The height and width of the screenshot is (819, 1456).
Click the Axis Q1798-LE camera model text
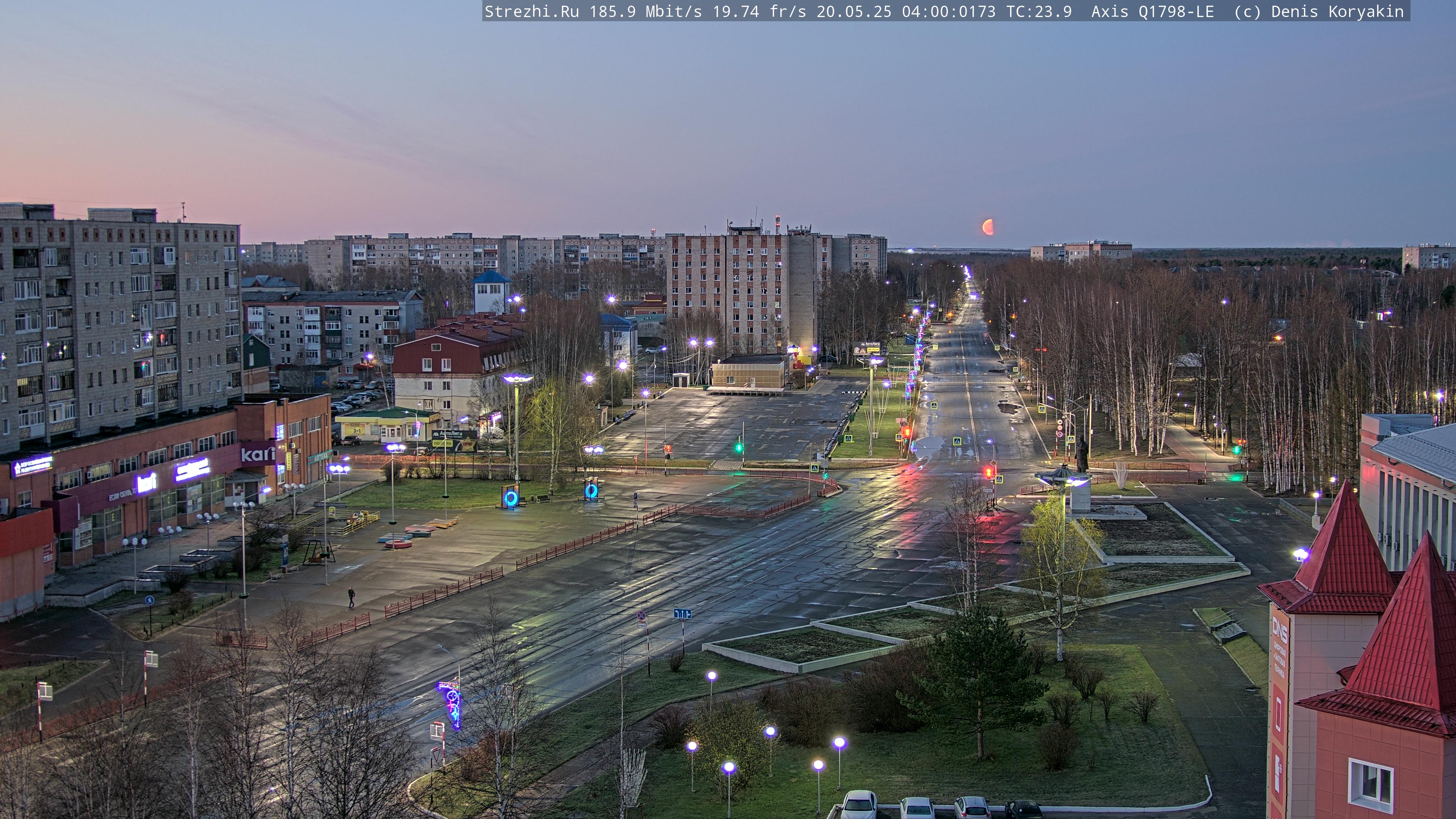[1153, 11]
